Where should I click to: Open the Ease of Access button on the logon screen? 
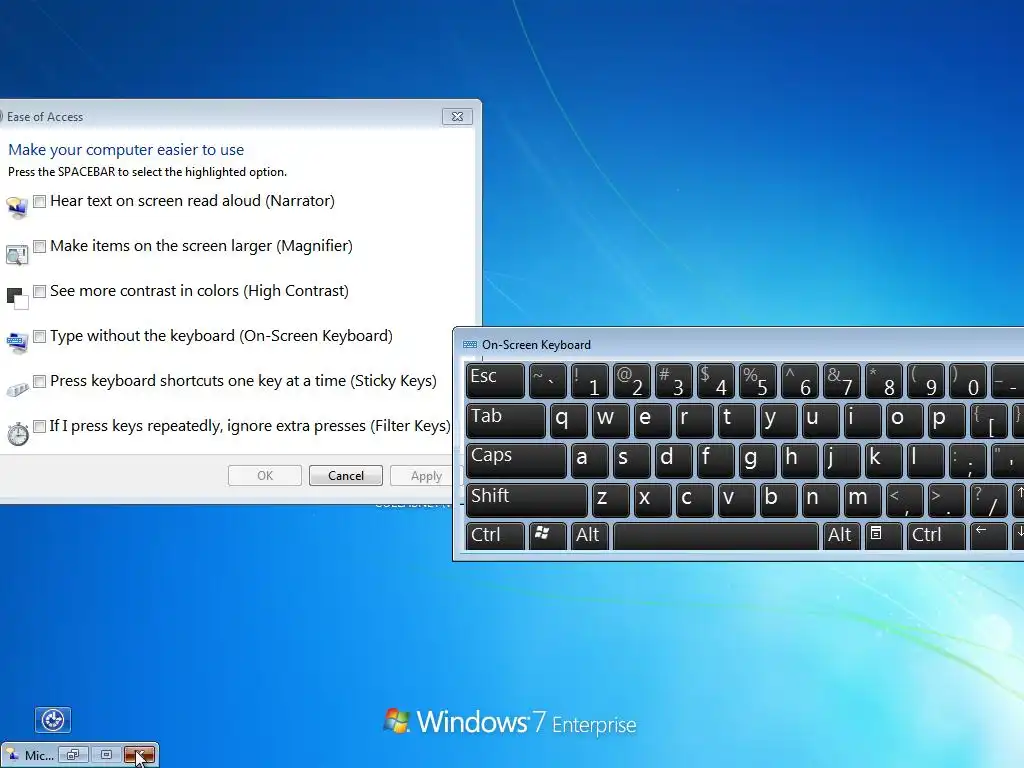53,720
